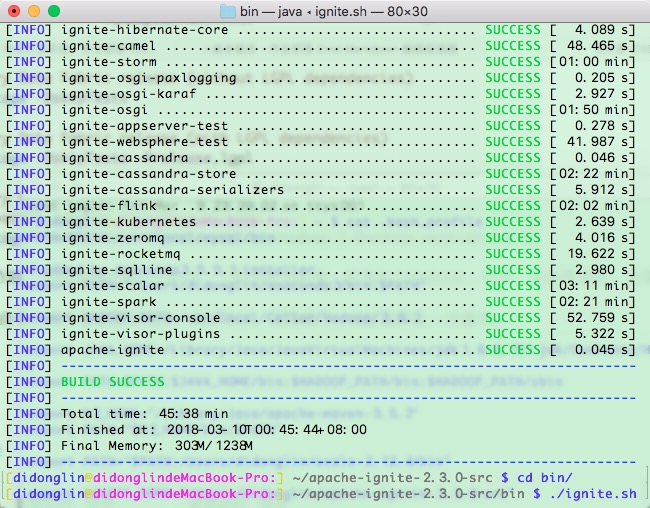Click the yellow minimize window button
Viewport: 650px width, 508px height.
tap(34, 11)
